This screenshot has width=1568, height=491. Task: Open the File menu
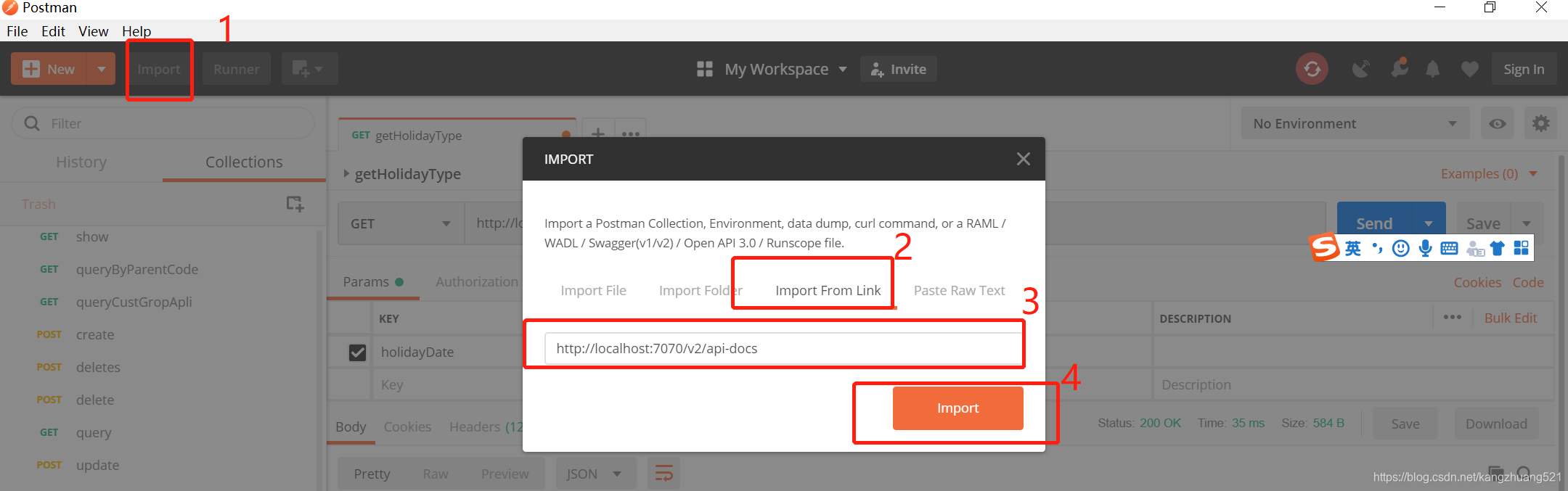point(17,31)
